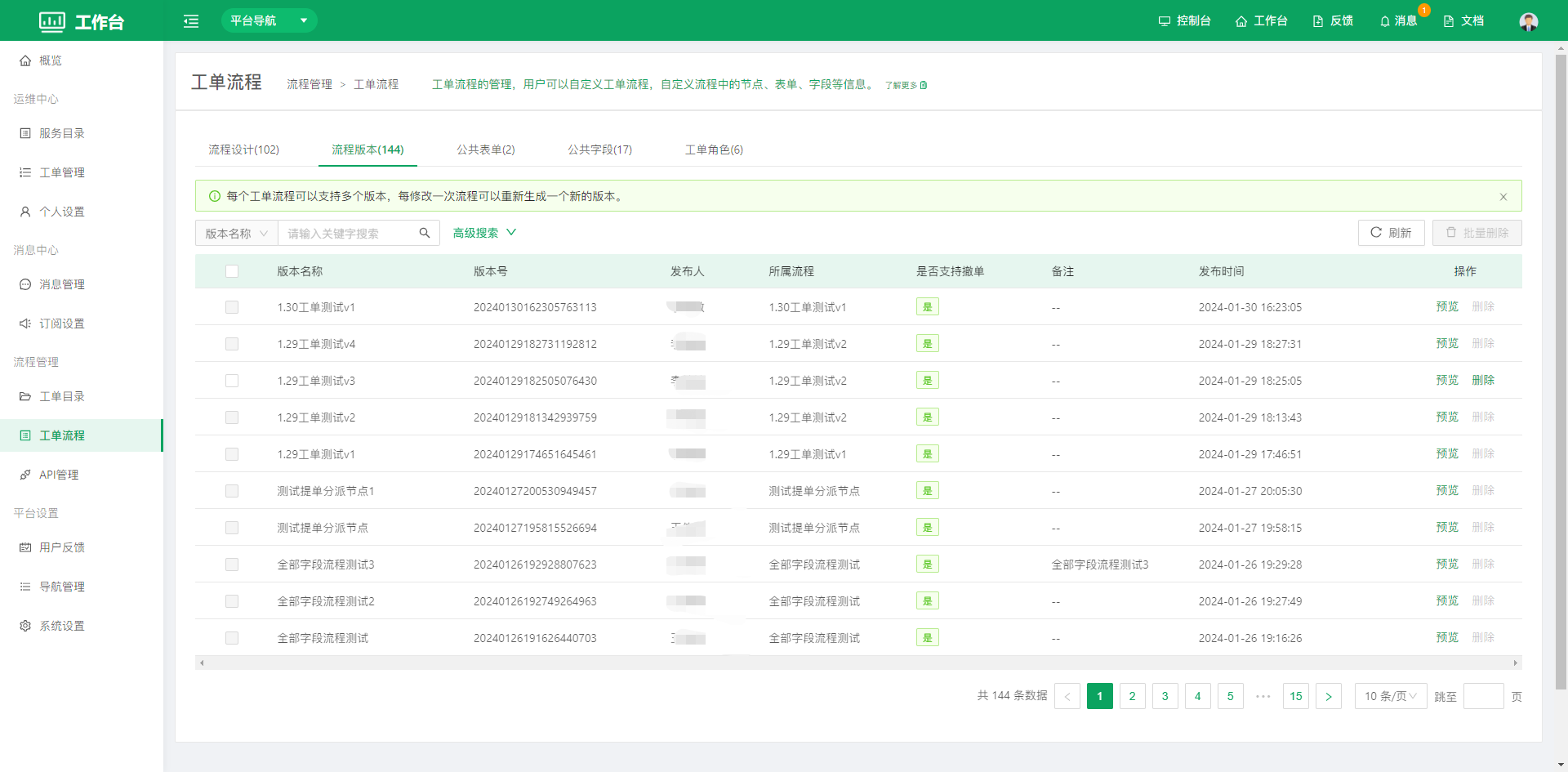Switch to the 工单角色(6) tab
1568x772 pixels.
click(714, 149)
